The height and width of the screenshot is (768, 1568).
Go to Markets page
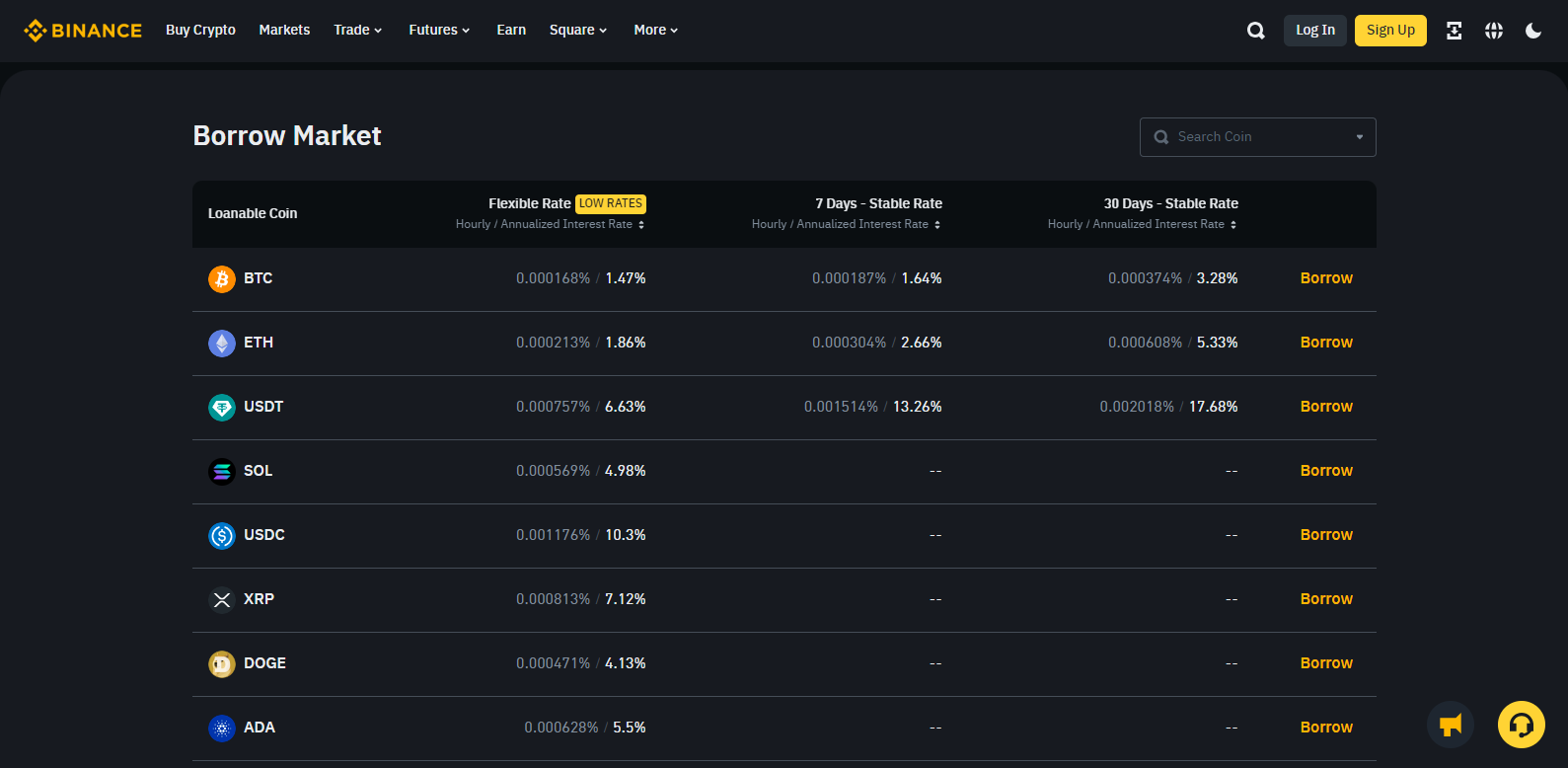[x=284, y=31]
